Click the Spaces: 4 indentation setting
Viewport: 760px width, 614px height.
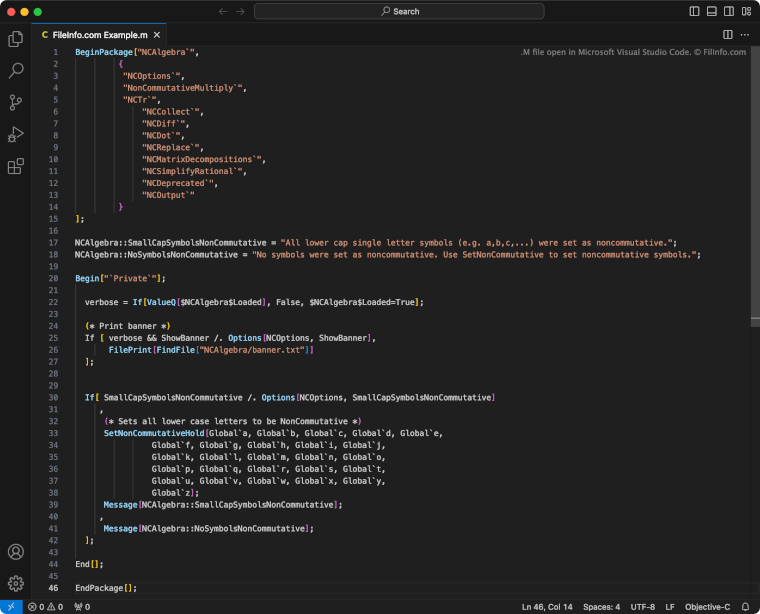pyautogui.click(x=602, y=607)
